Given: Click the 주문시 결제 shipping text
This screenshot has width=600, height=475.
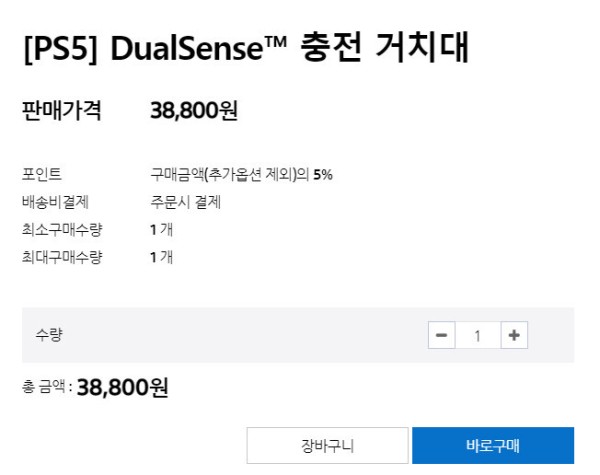Looking at the screenshot, I should pos(186,202).
